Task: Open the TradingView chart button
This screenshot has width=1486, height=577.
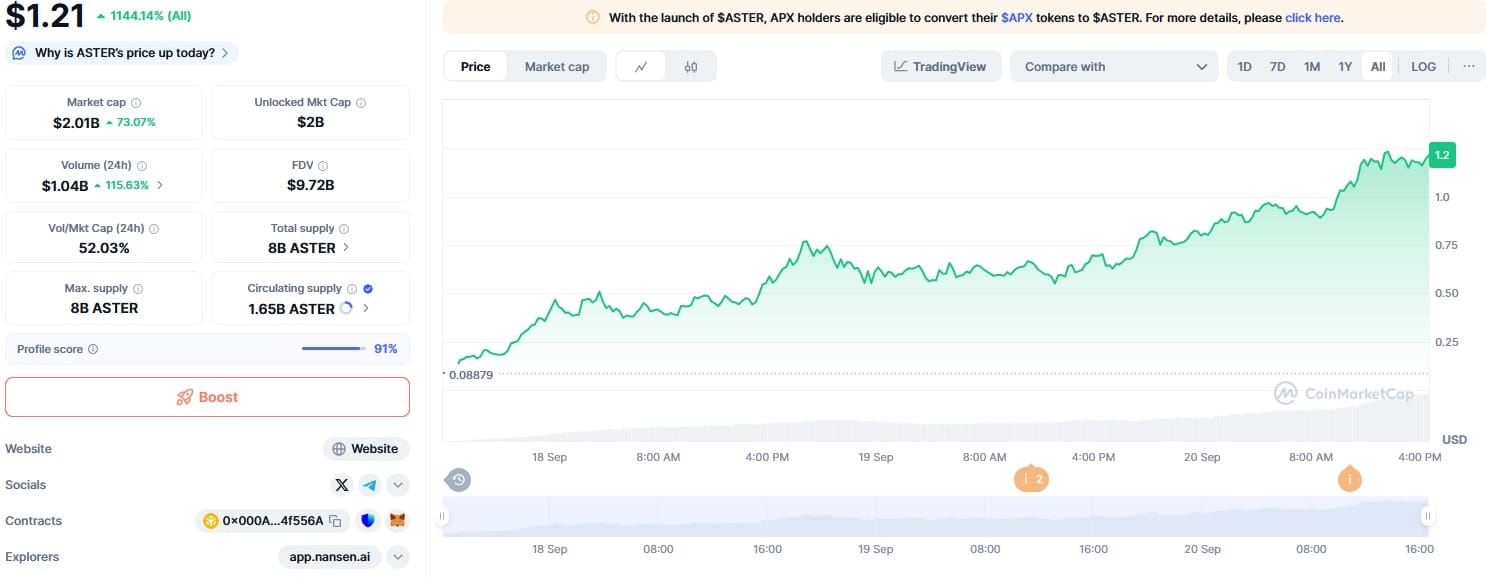Action: (x=940, y=67)
